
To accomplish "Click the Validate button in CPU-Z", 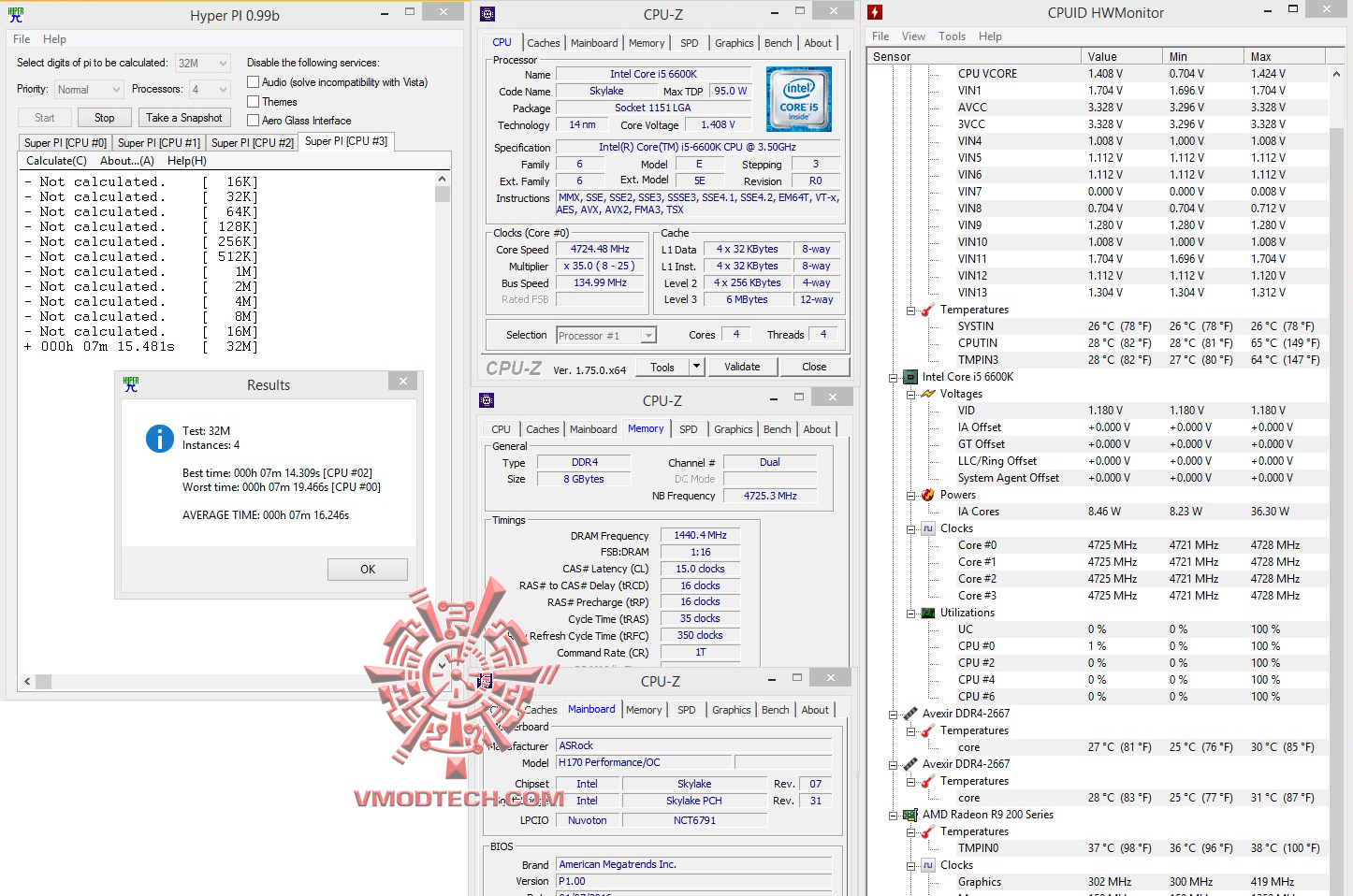I will [742, 367].
